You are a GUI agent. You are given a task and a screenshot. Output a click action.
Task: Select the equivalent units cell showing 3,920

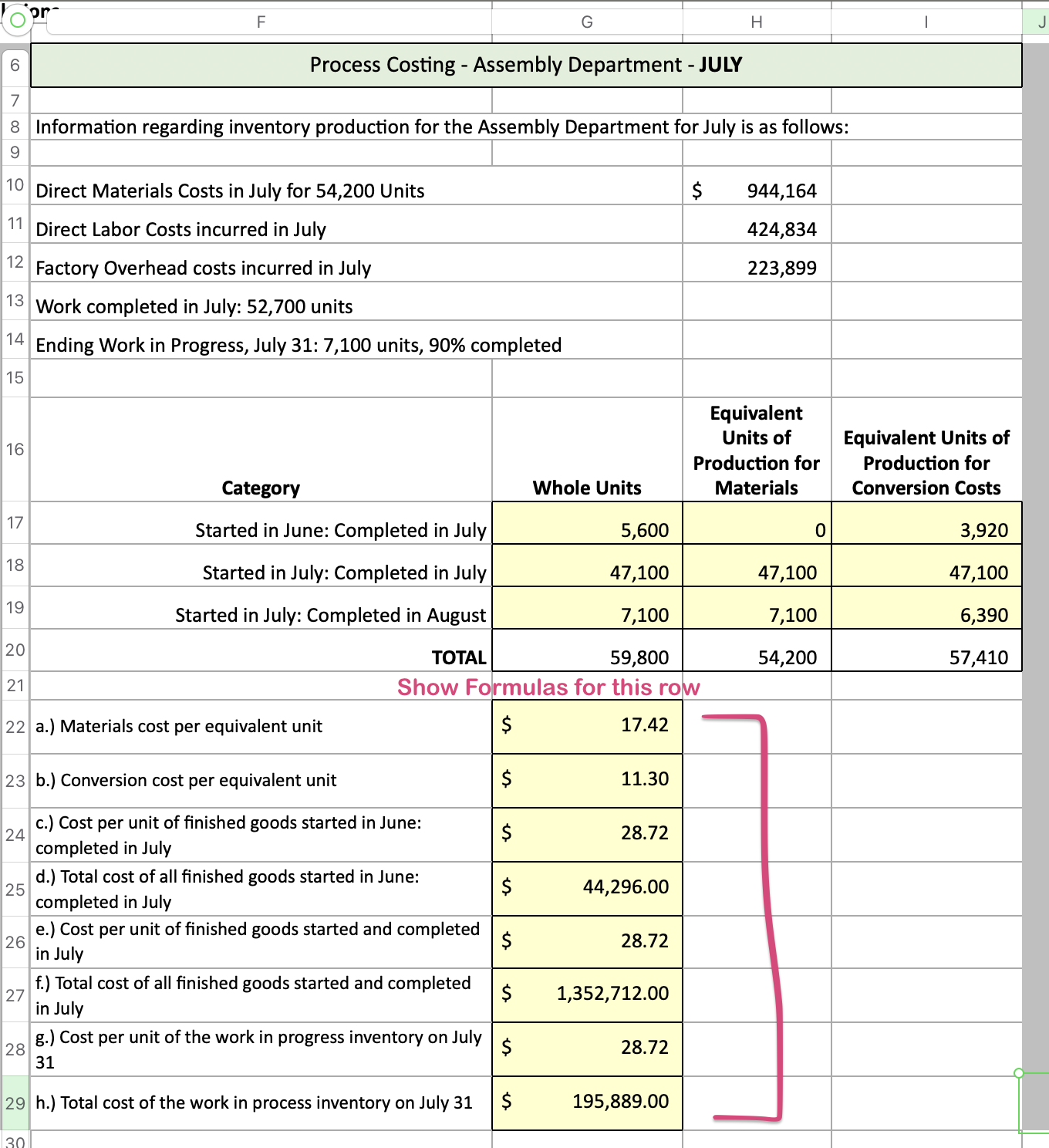[926, 530]
